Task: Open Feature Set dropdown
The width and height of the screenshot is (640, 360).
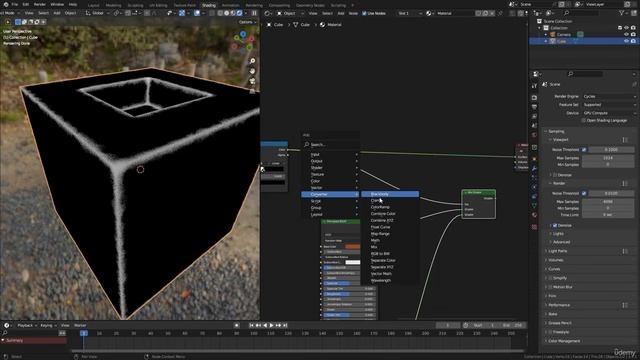Action: (609, 104)
